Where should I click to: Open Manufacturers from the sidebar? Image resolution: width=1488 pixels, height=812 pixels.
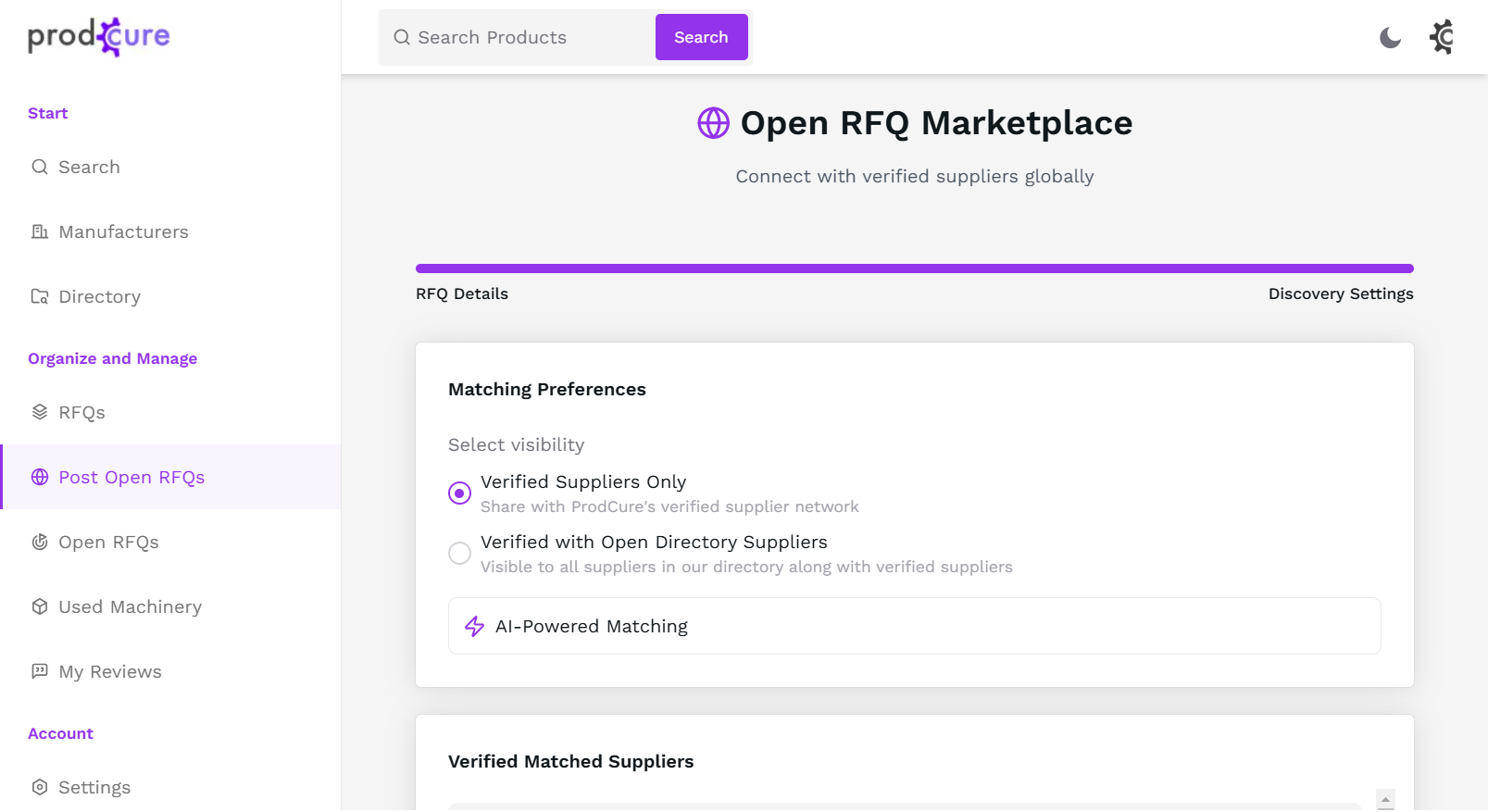pos(123,232)
